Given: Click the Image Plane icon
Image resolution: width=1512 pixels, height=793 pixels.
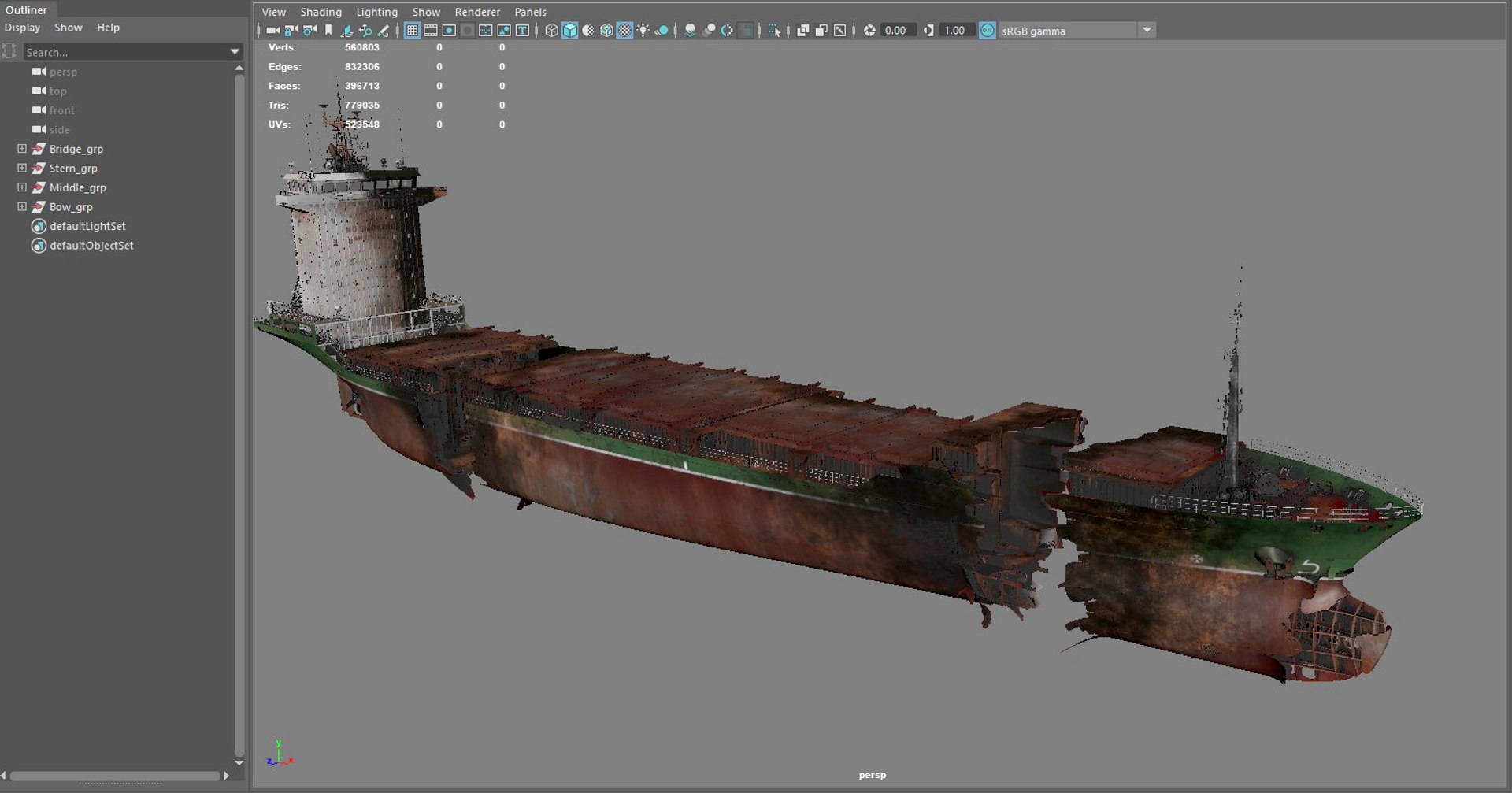Looking at the screenshot, I should tap(346, 30).
